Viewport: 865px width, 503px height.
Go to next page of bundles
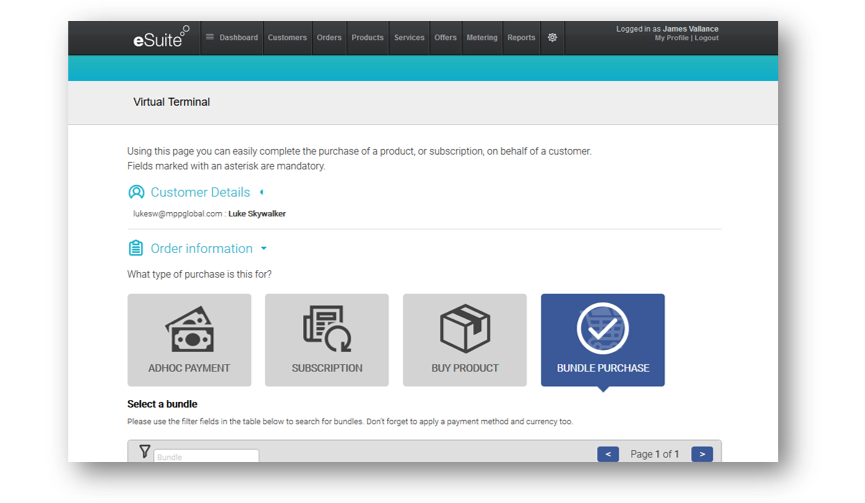702,454
